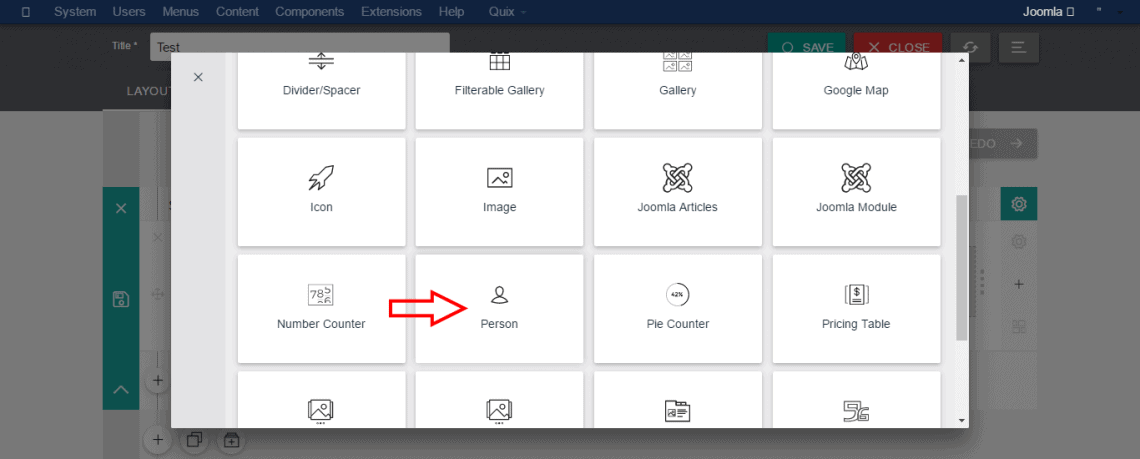Pick the Number Counter element
This screenshot has width=1140, height=459.
click(x=321, y=308)
